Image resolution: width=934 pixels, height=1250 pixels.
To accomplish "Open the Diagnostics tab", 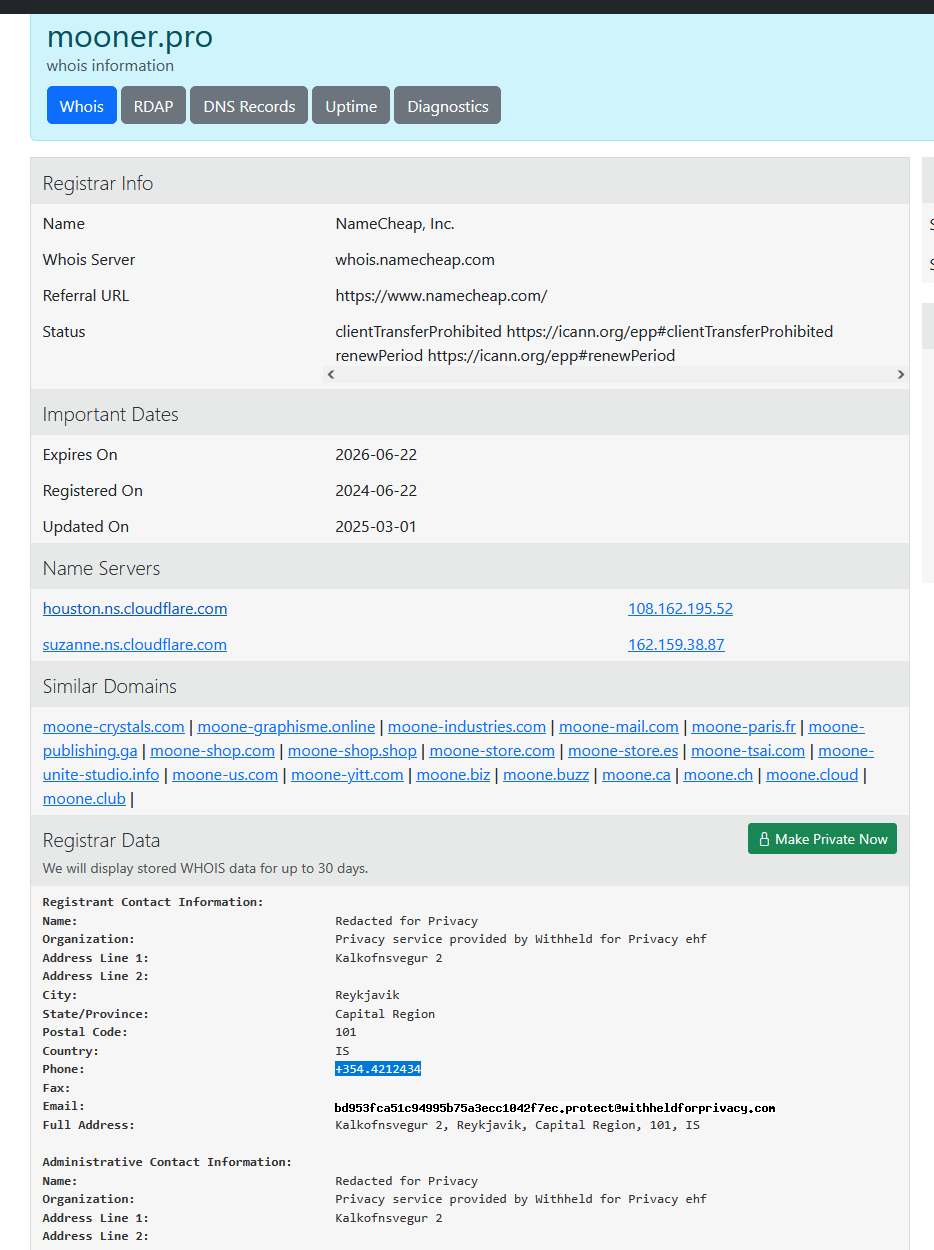I will click(x=447, y=106).
